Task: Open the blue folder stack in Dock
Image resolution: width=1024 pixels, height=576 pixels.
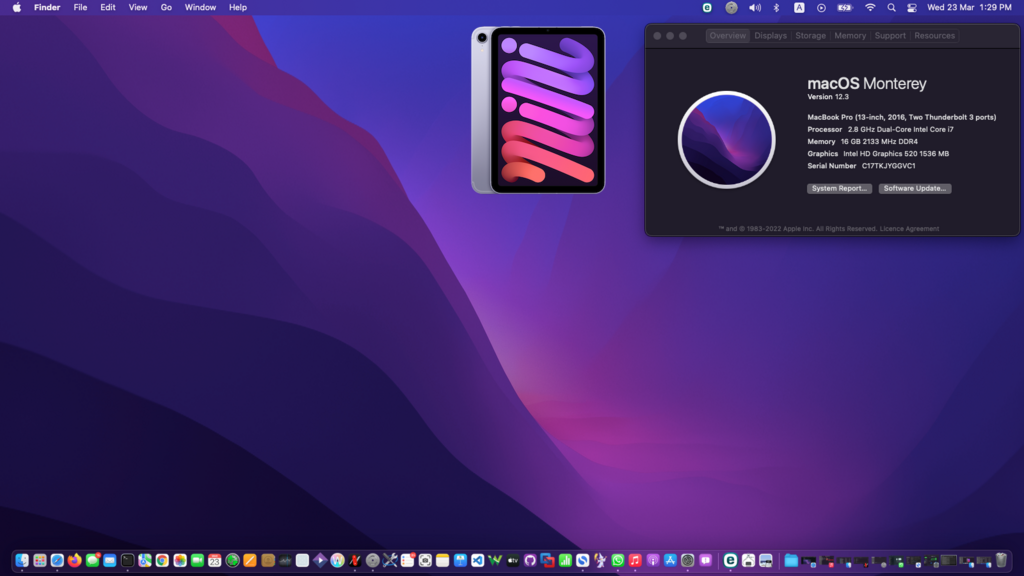Action: point(791,560)
